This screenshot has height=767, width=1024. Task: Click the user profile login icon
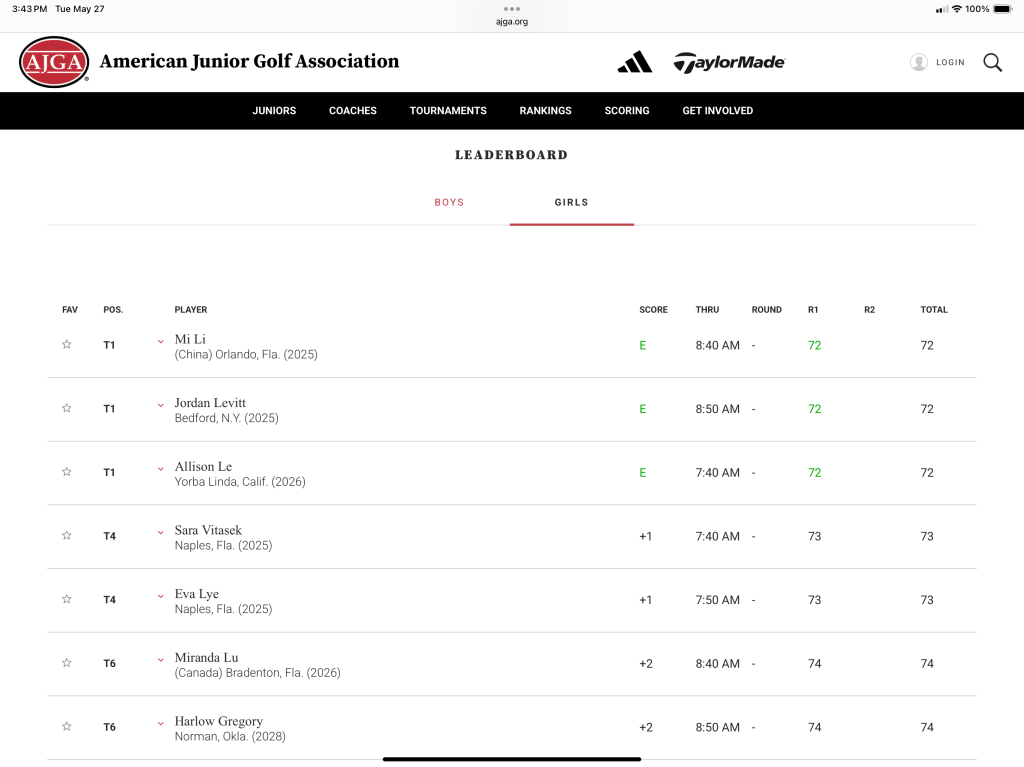pos(918,62)
